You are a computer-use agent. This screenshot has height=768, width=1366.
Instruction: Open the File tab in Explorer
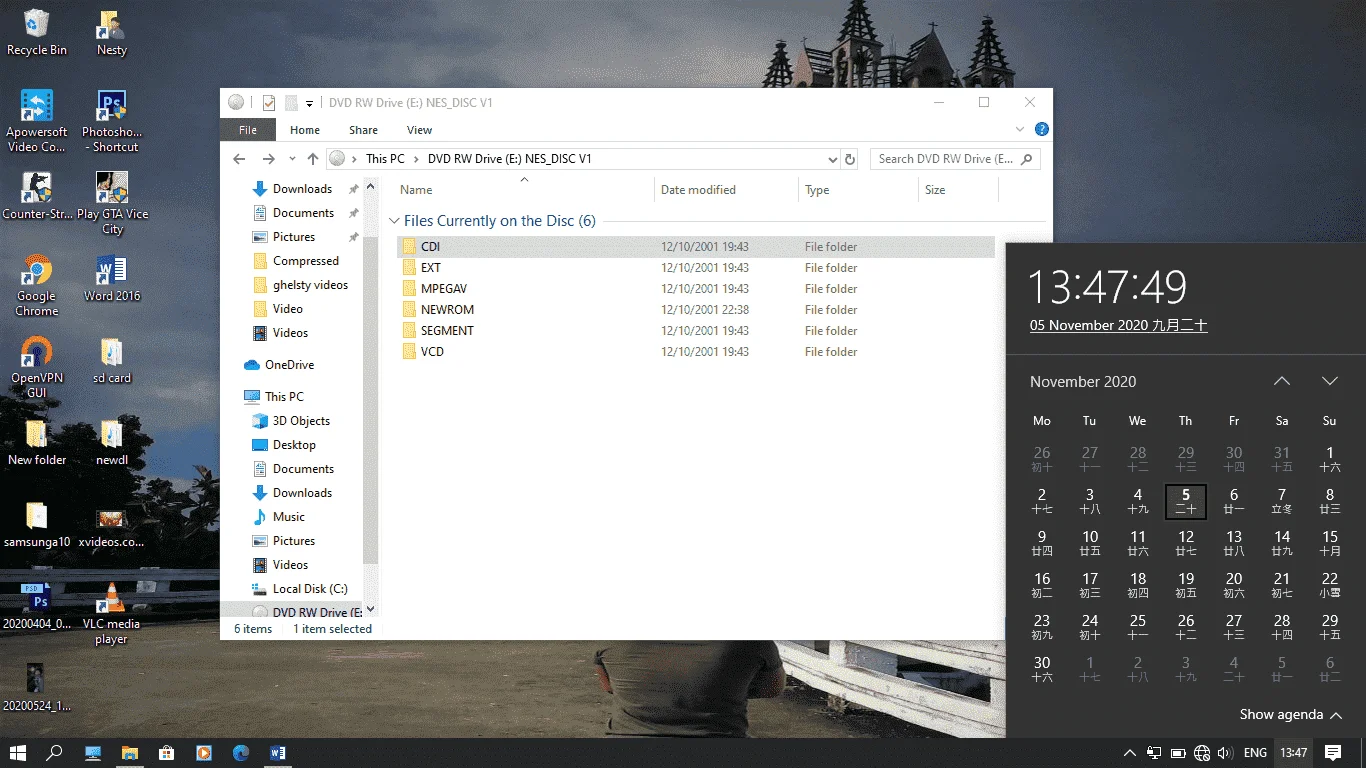pyautogui.click(x=248, y=130)
